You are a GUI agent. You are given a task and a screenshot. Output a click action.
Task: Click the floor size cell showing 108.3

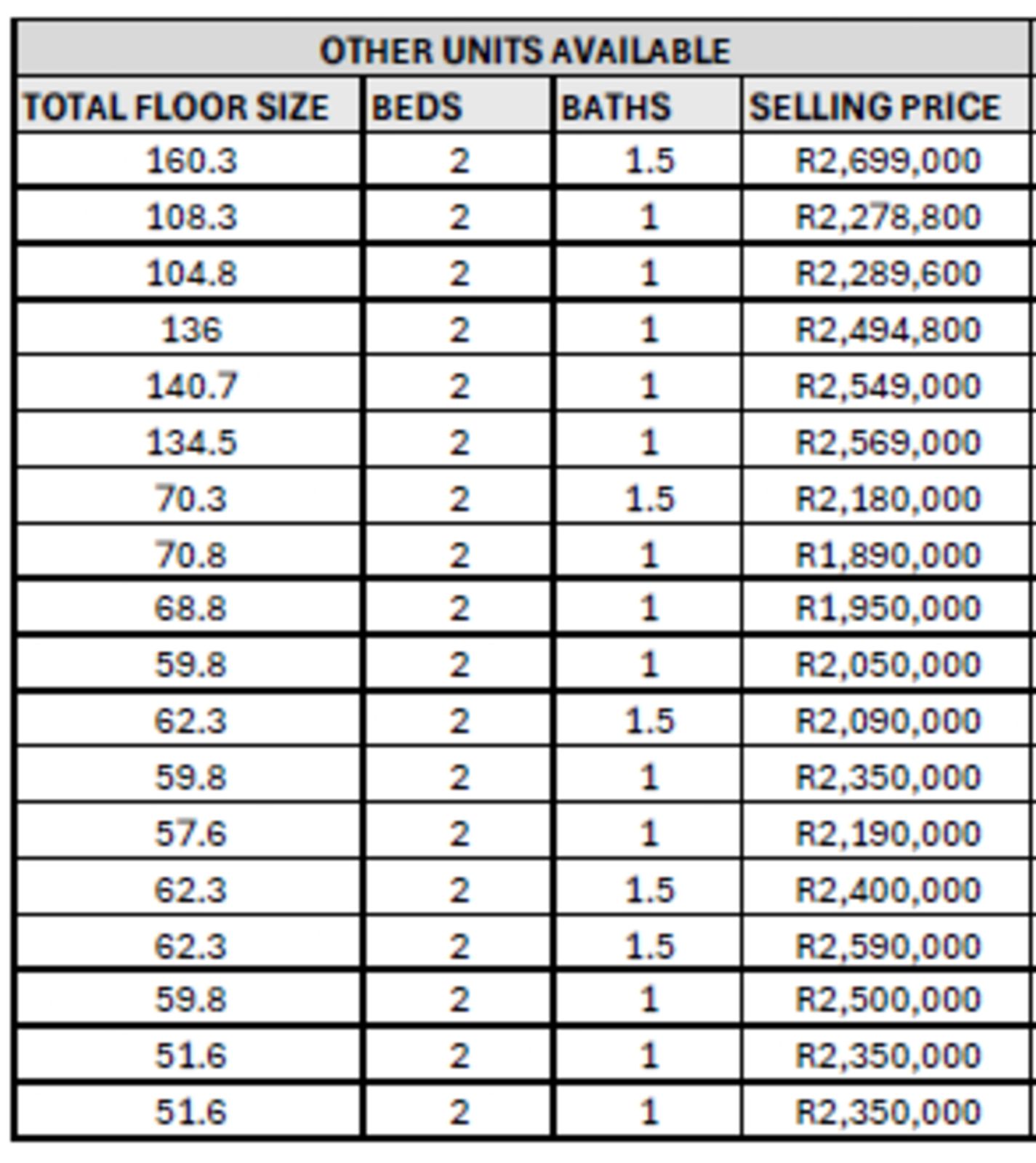click(x=191, y=217)
